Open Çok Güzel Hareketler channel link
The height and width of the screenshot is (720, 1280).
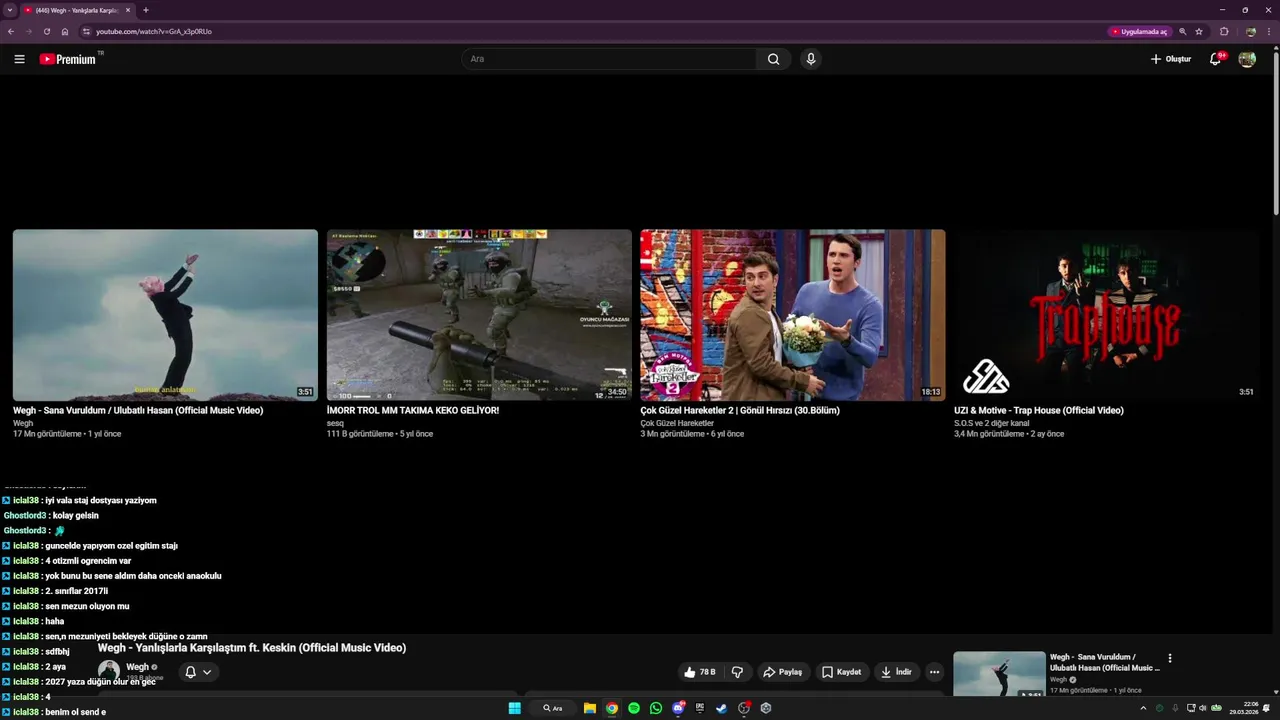coord(677,423)
